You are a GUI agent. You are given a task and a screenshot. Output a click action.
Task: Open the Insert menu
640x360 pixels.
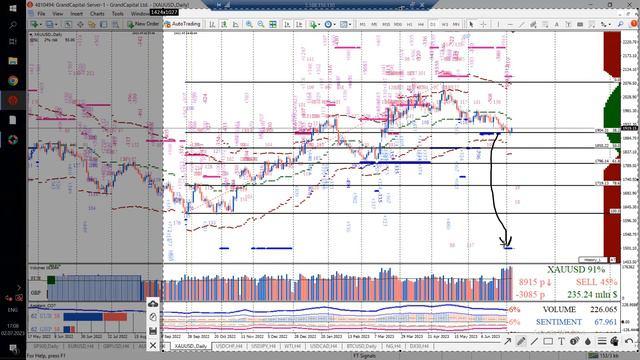tap(76, 14)
